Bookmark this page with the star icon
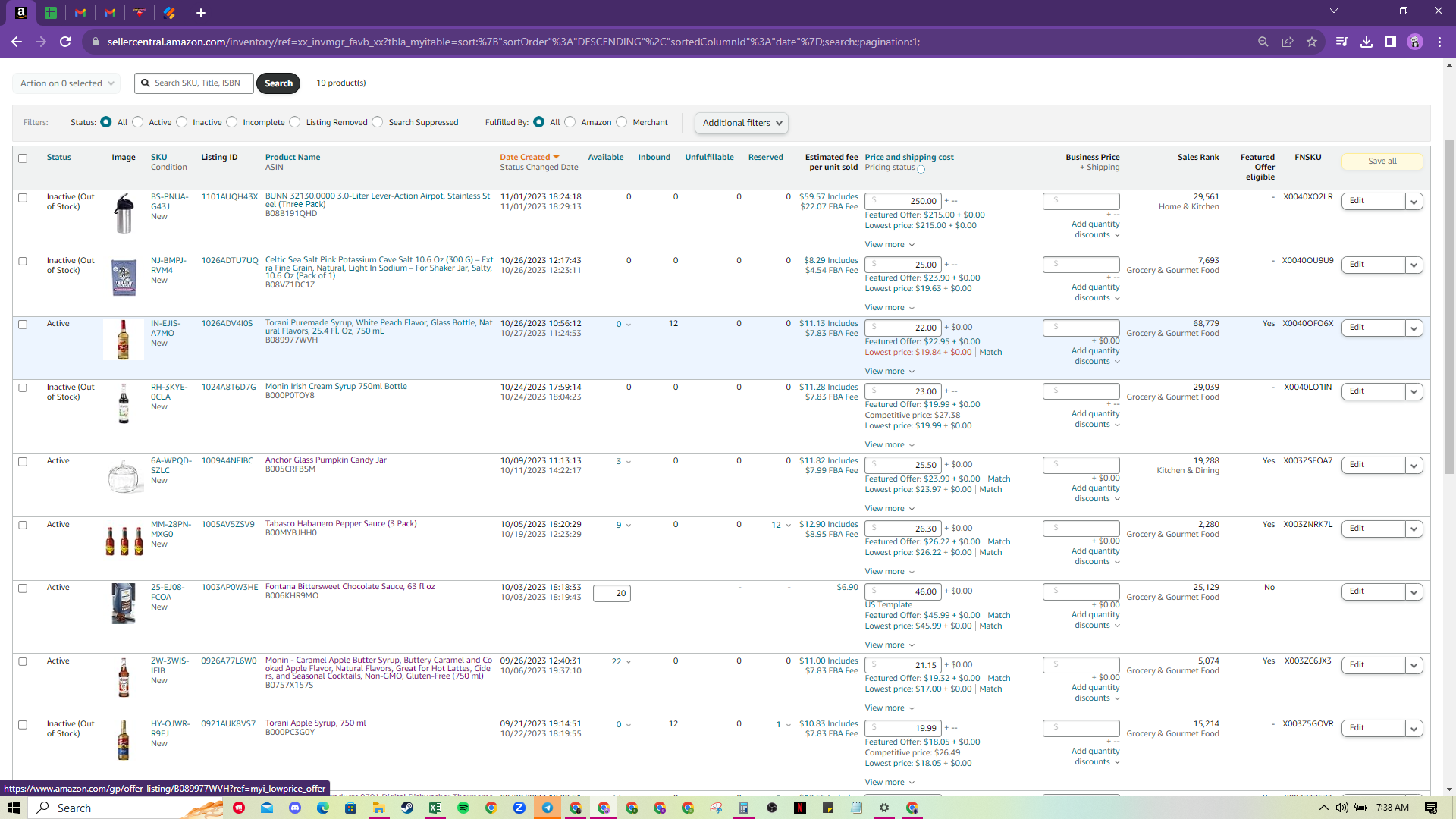The image size is (1456, 819). click(x=1312, y=42)
